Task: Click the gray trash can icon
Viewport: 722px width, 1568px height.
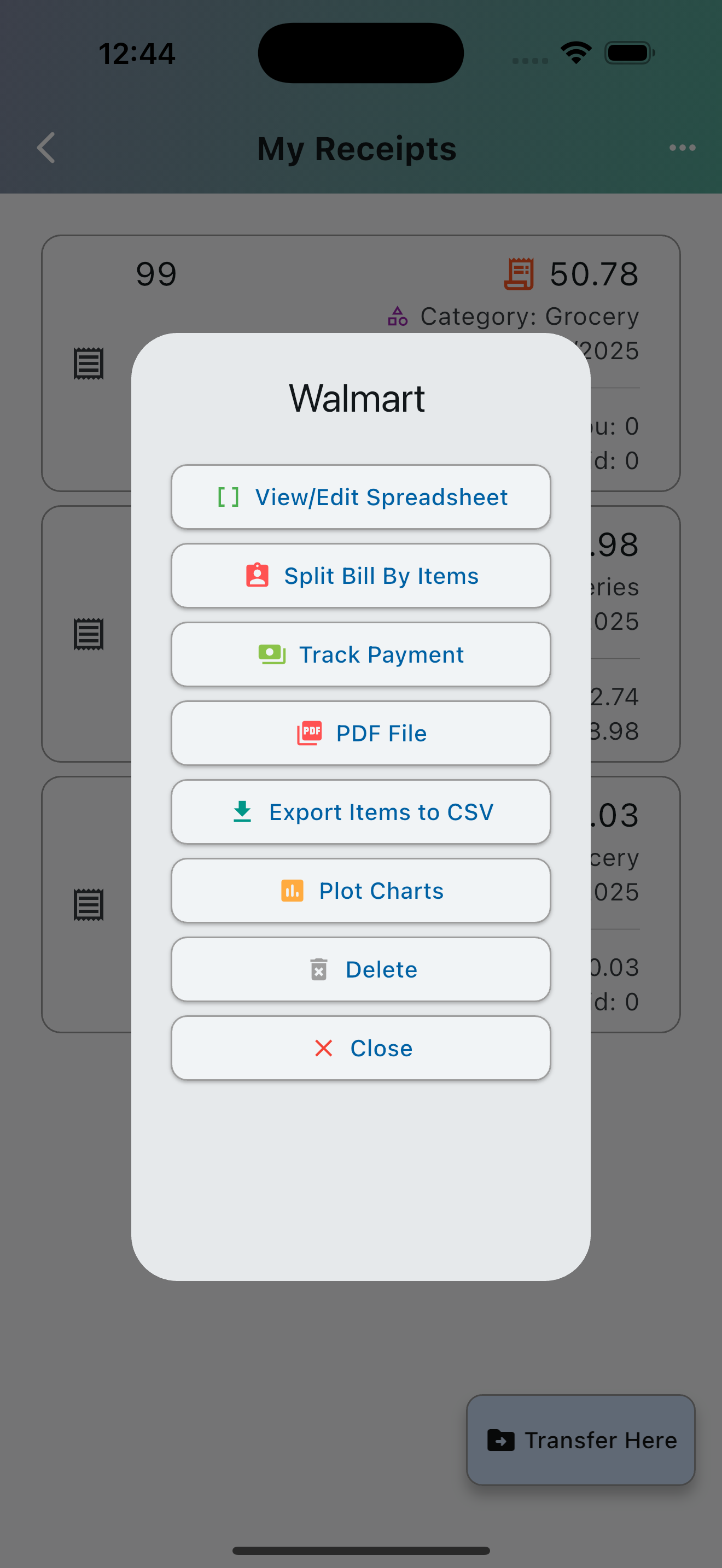Action: tap(318, 969)
